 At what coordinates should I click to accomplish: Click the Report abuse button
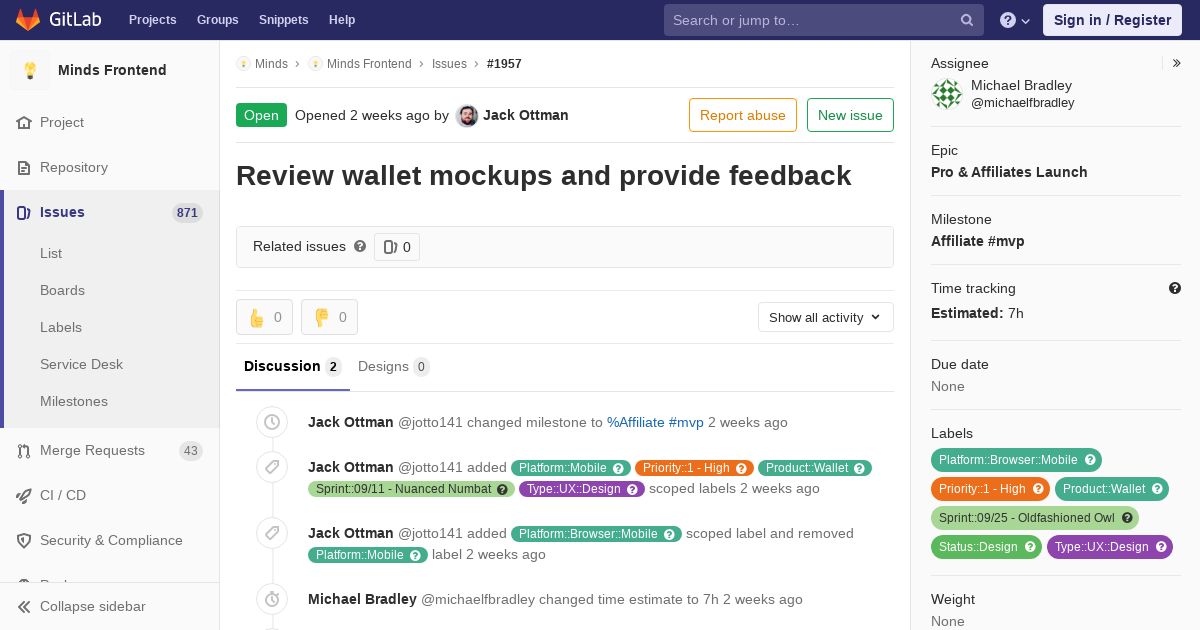coord(743,115)
